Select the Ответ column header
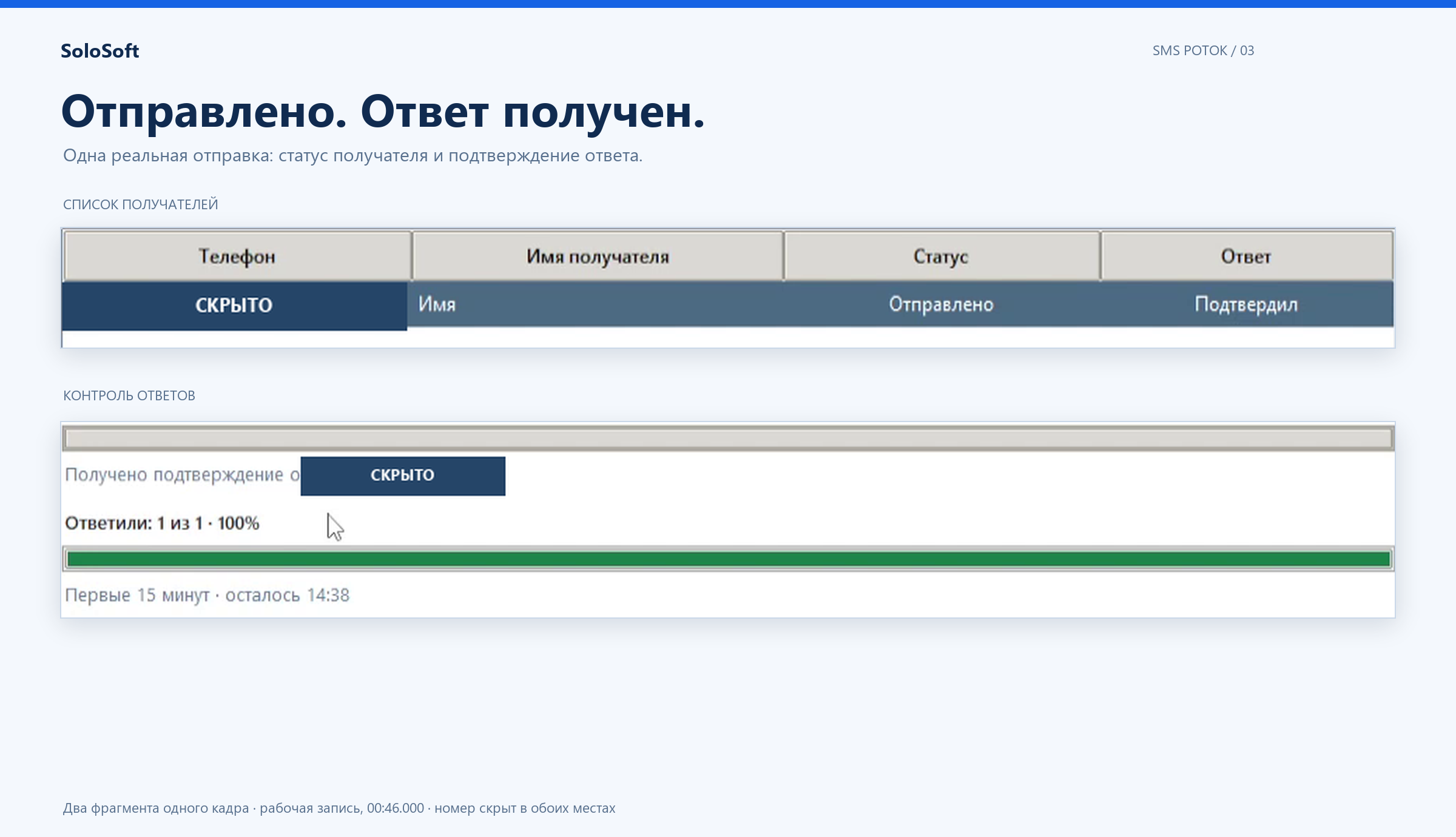Screen dimensions: 1456x837 click(x=1247, y=256)
